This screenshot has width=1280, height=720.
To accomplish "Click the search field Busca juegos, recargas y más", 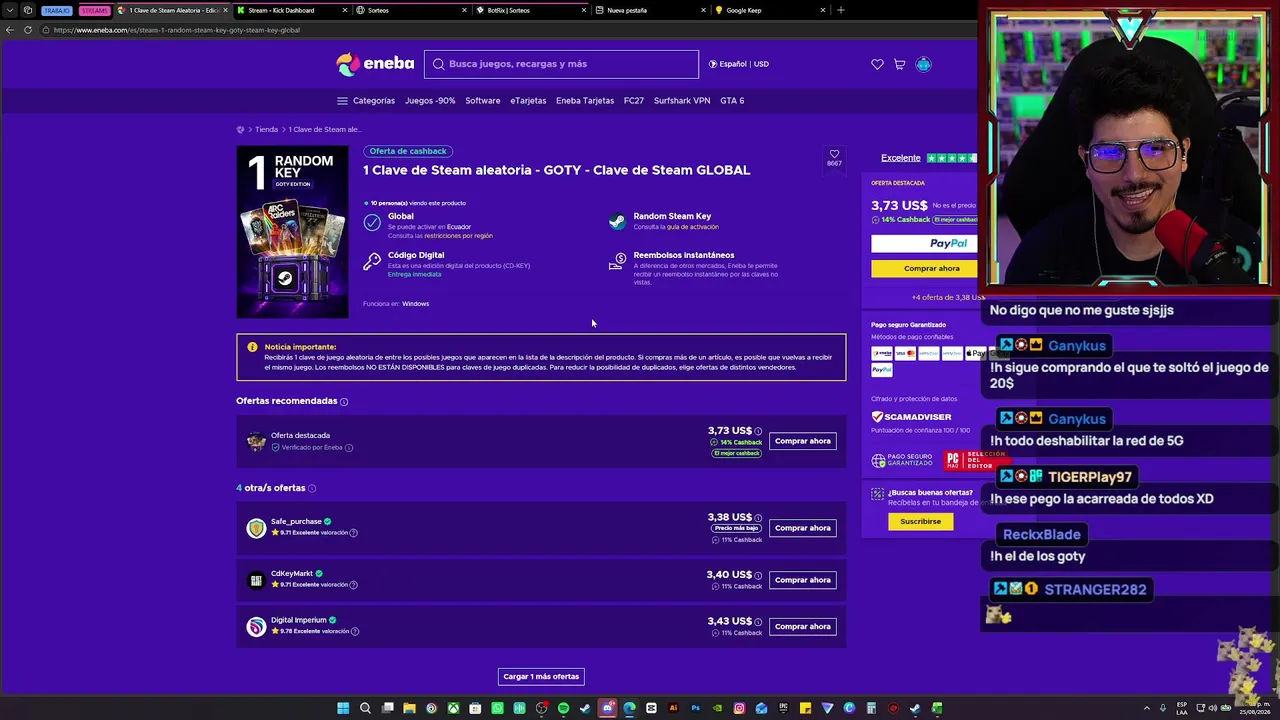I will click(561, 64).
